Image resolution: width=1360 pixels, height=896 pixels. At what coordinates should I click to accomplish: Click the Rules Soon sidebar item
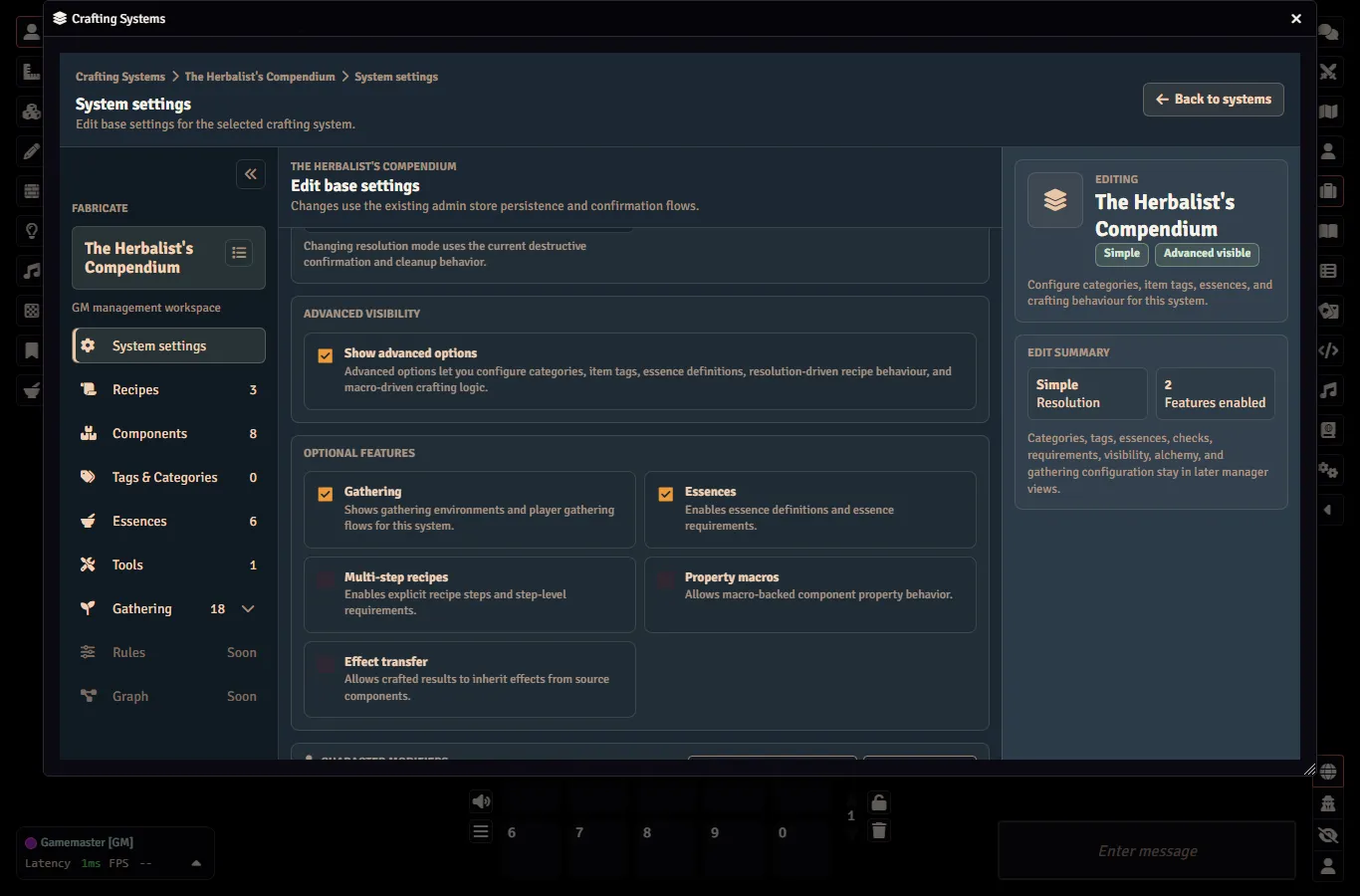[x=169, y=652]
